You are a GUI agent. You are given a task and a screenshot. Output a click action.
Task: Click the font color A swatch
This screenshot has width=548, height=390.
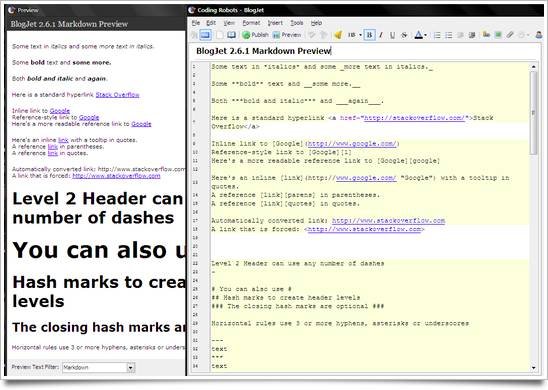pos(418,35)
